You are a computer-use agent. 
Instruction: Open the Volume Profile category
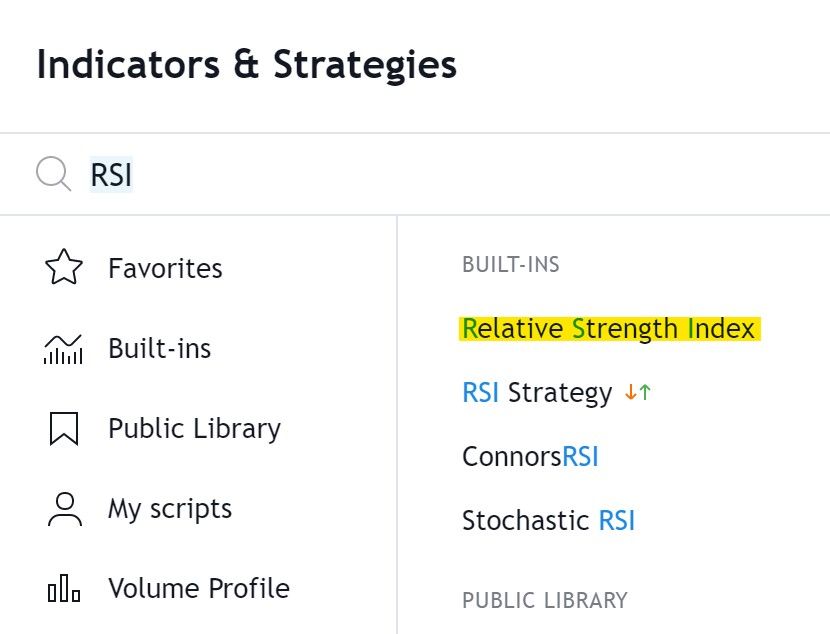click(198, 588)
